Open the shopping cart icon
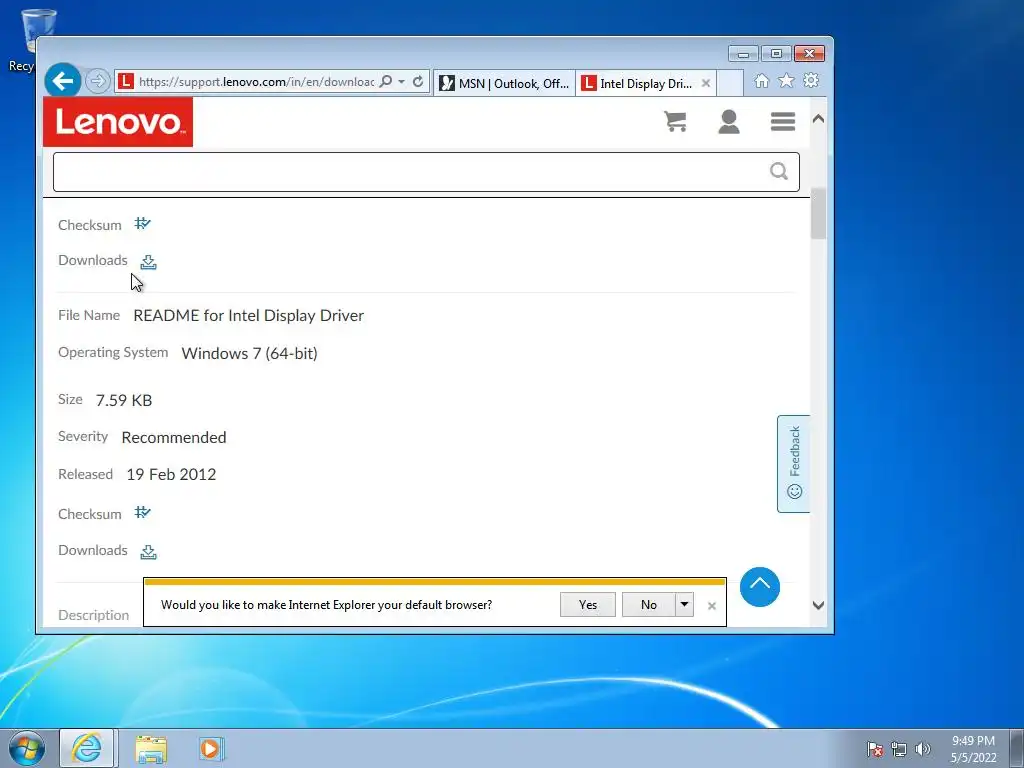Image resolution: width=1024 pixels, height=768 pixels. 675,121
